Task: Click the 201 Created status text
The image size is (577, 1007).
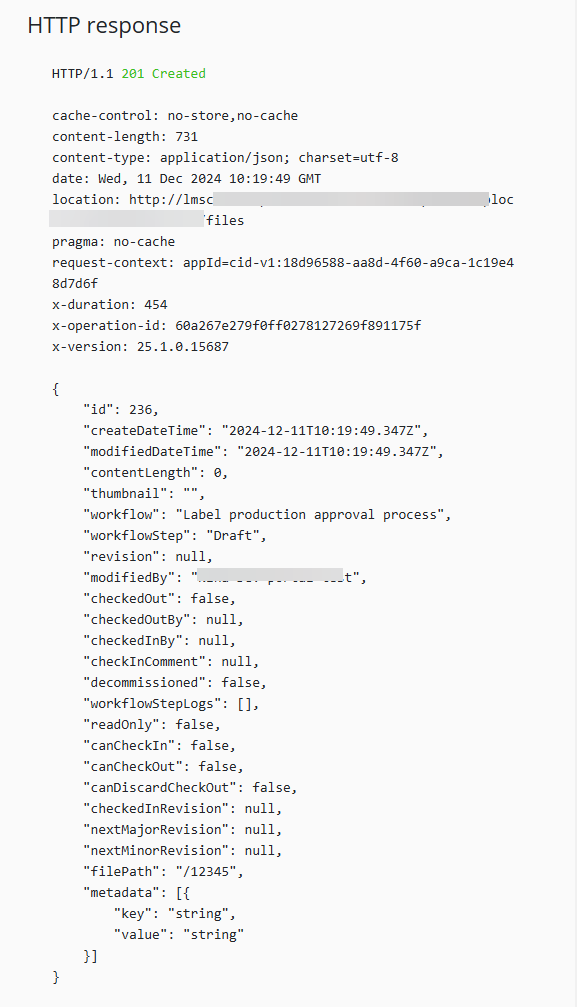Action: 163,74
